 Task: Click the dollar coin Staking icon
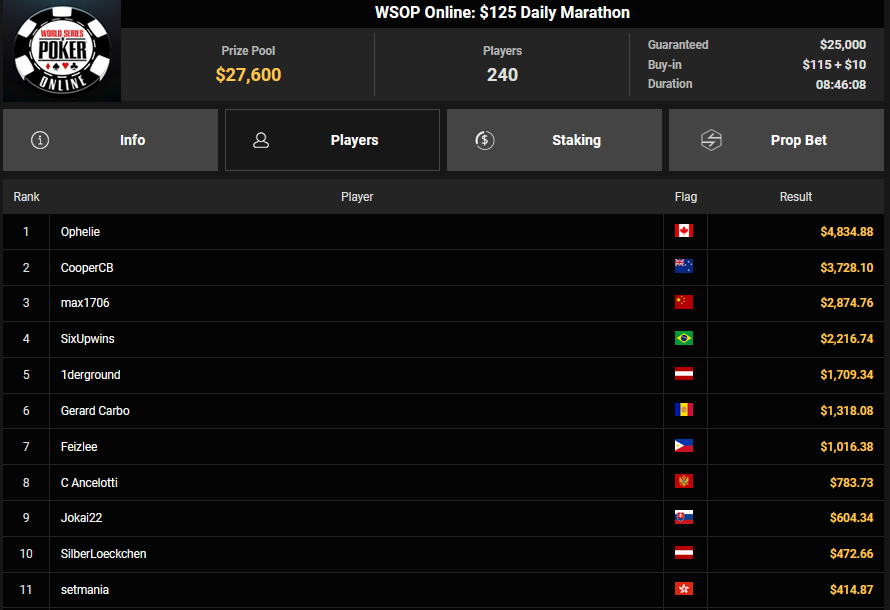coord(485,140)
